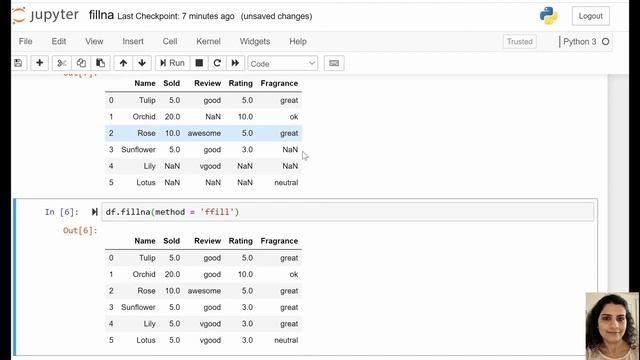Click the kernel idle indicator circle
Viewport: 640px width, 360px height.
606,42
